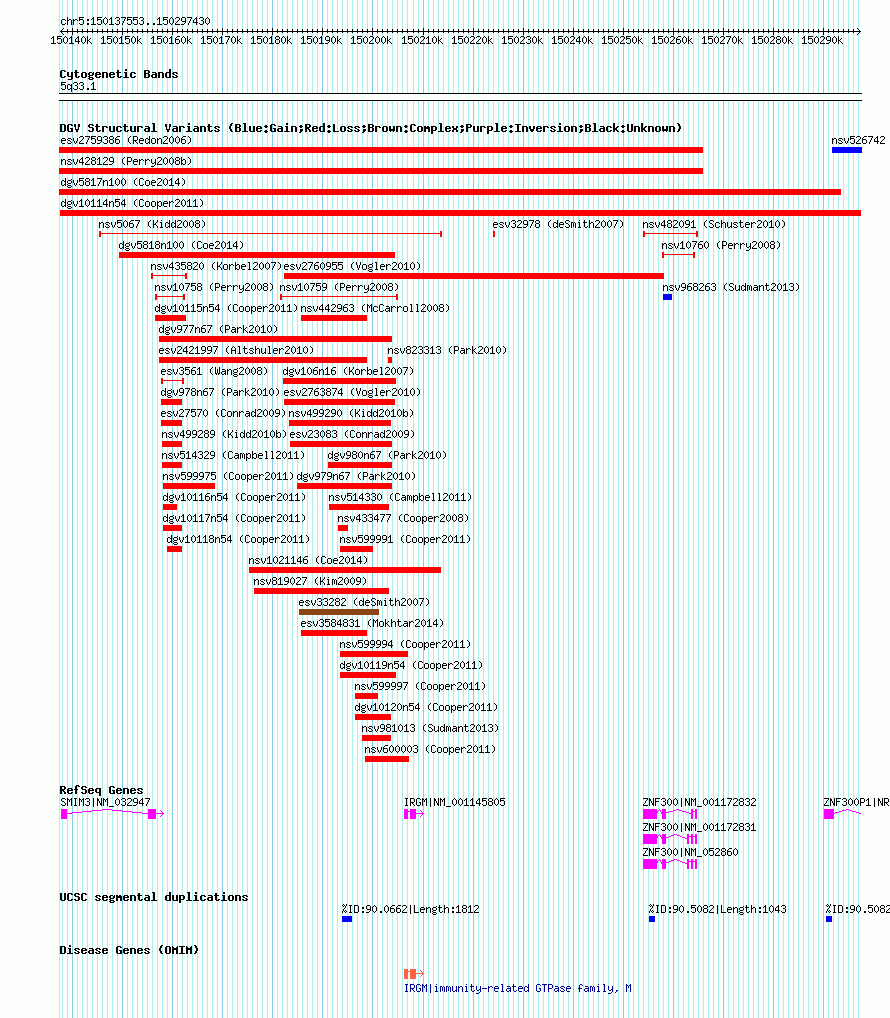This screenshot has height=1018, width=890.
Task: Click nsv599997 (Cooper2011) label
Action: click(420, 686)
